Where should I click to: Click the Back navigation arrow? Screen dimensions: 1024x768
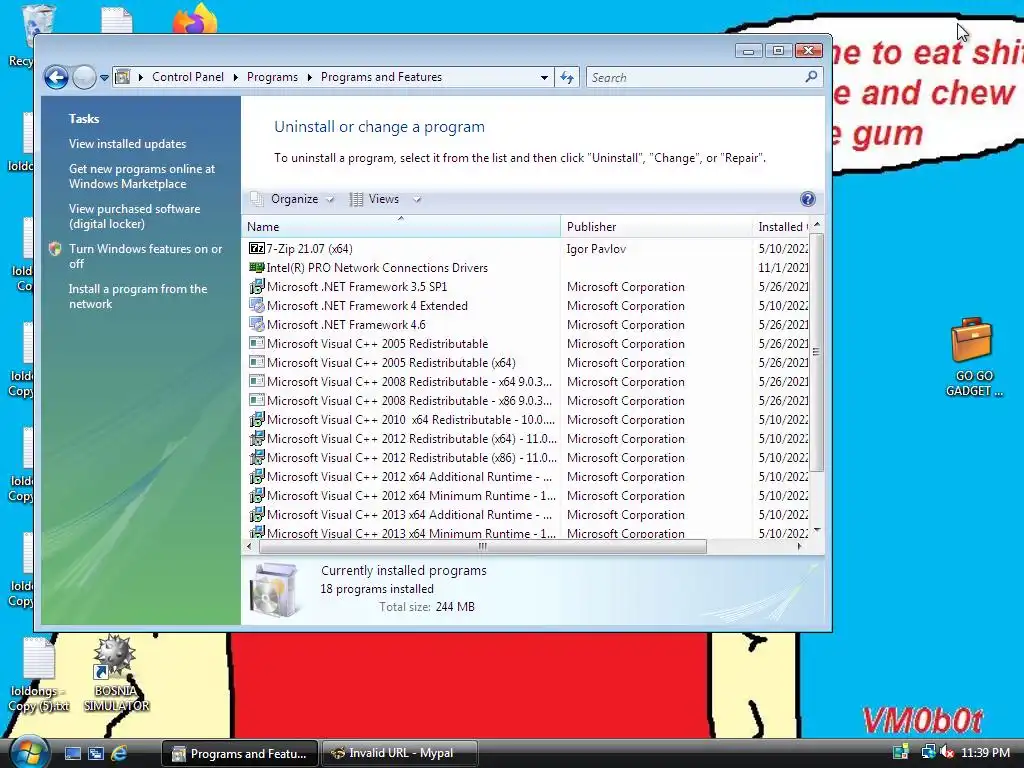tap(56, 77)
